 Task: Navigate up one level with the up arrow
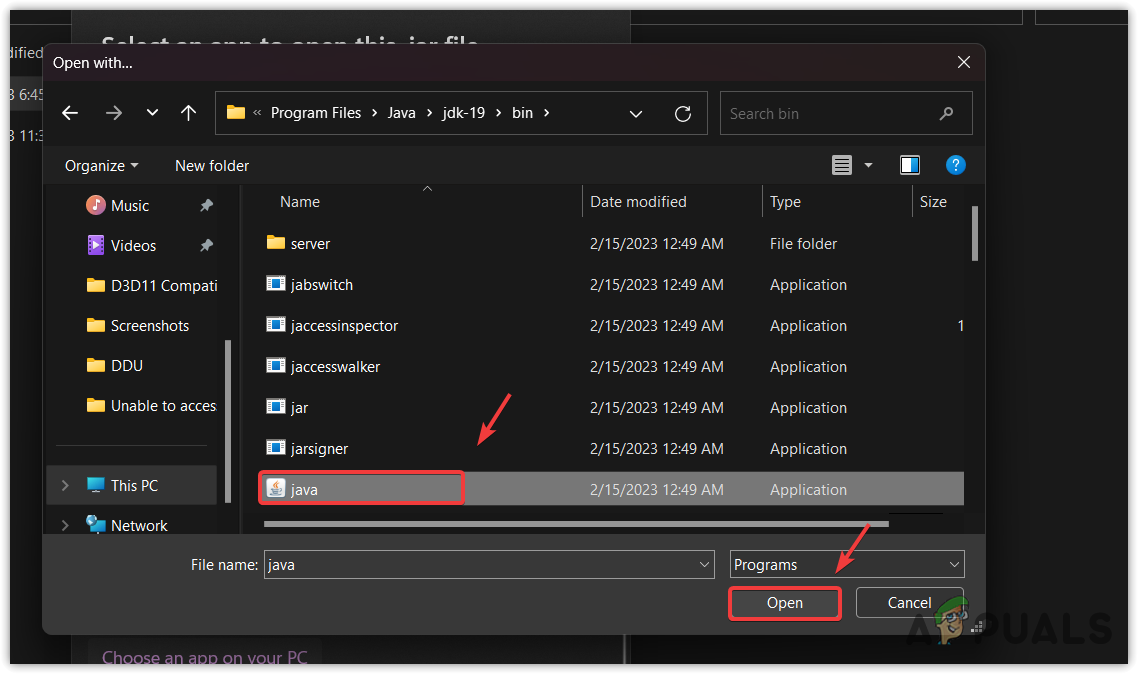click(189, 113)
